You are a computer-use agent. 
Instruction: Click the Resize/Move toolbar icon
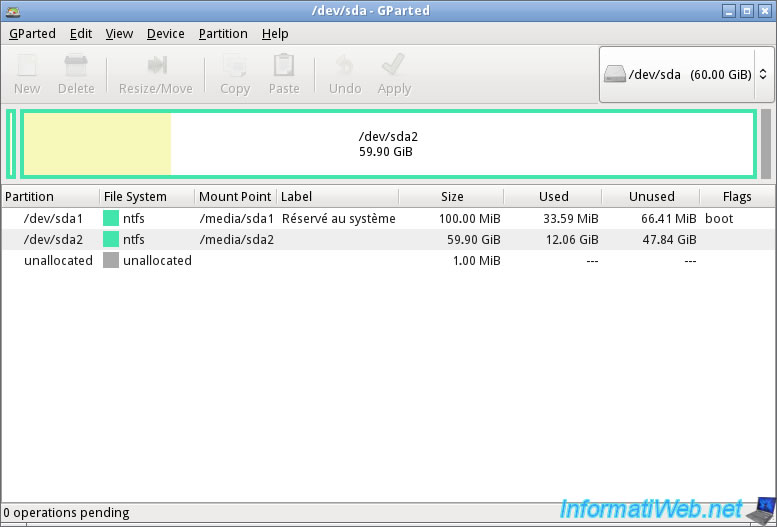[157, 65]
